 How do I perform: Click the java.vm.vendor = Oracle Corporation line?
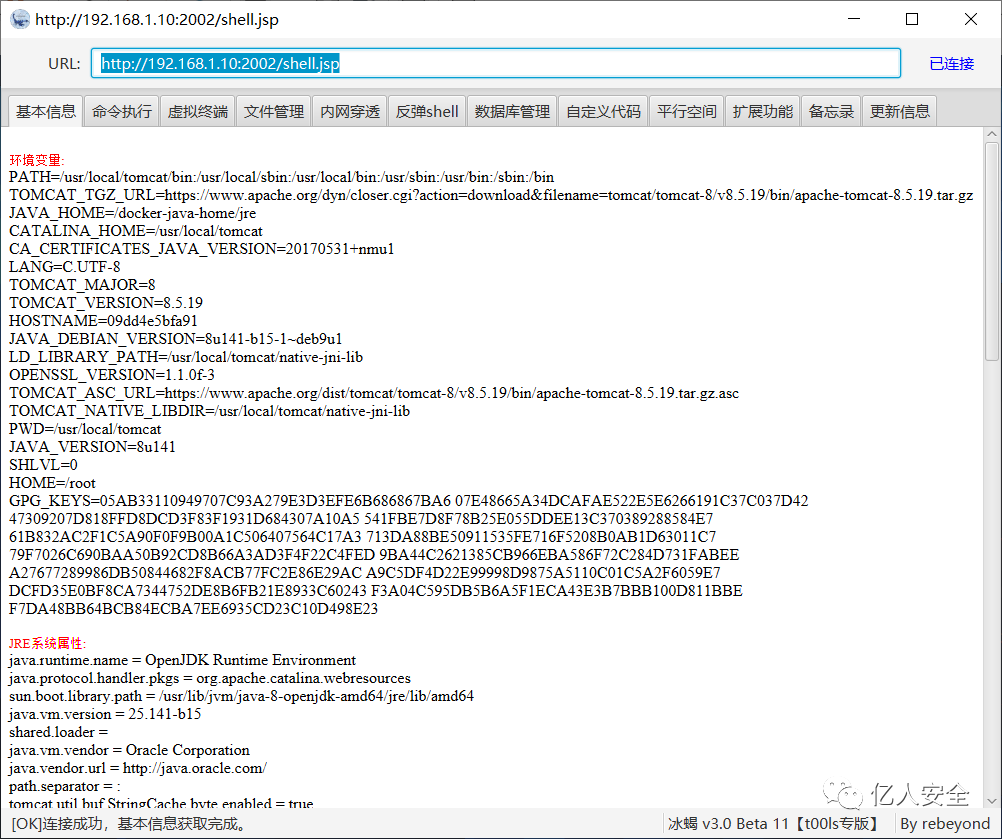click(129, 750)
